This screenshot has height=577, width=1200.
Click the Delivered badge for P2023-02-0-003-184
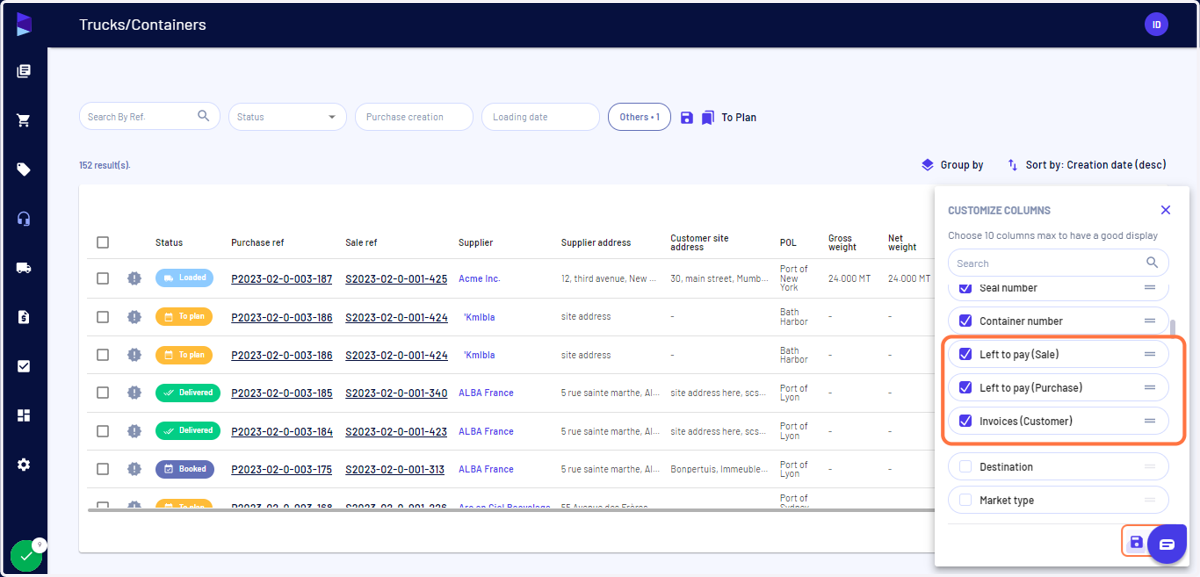(x=188, y=430)
